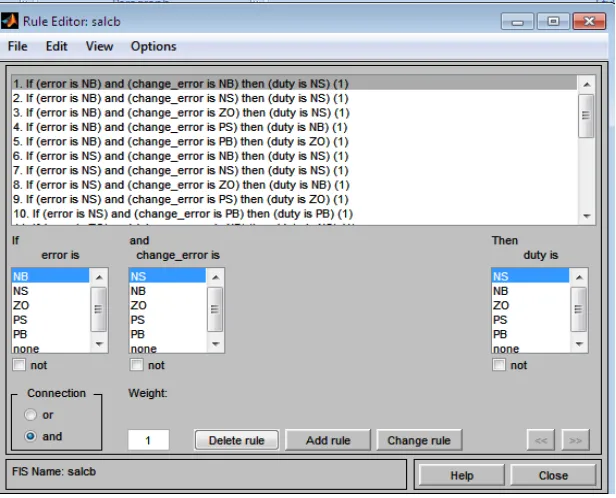The width and height of the screenshot is (616, 498).
Task: Choose PB in the error list
Action: click(x=50, y=334)
